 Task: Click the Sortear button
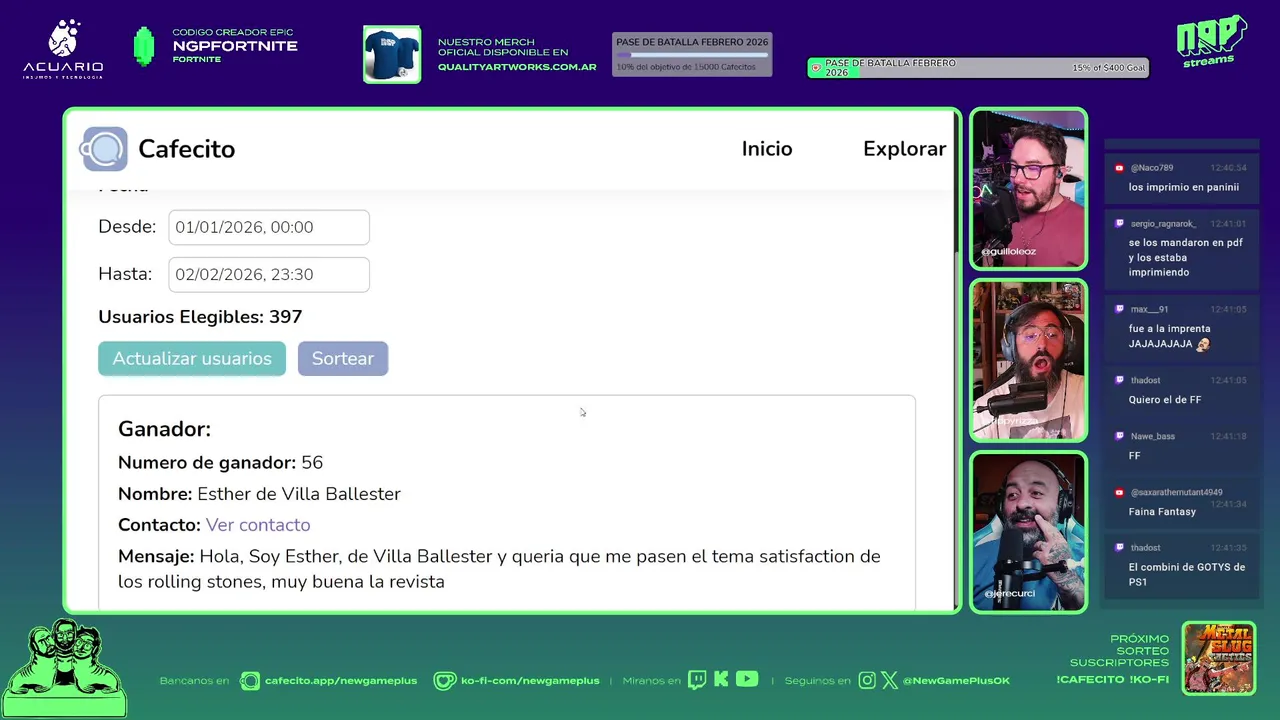[343, 358]
